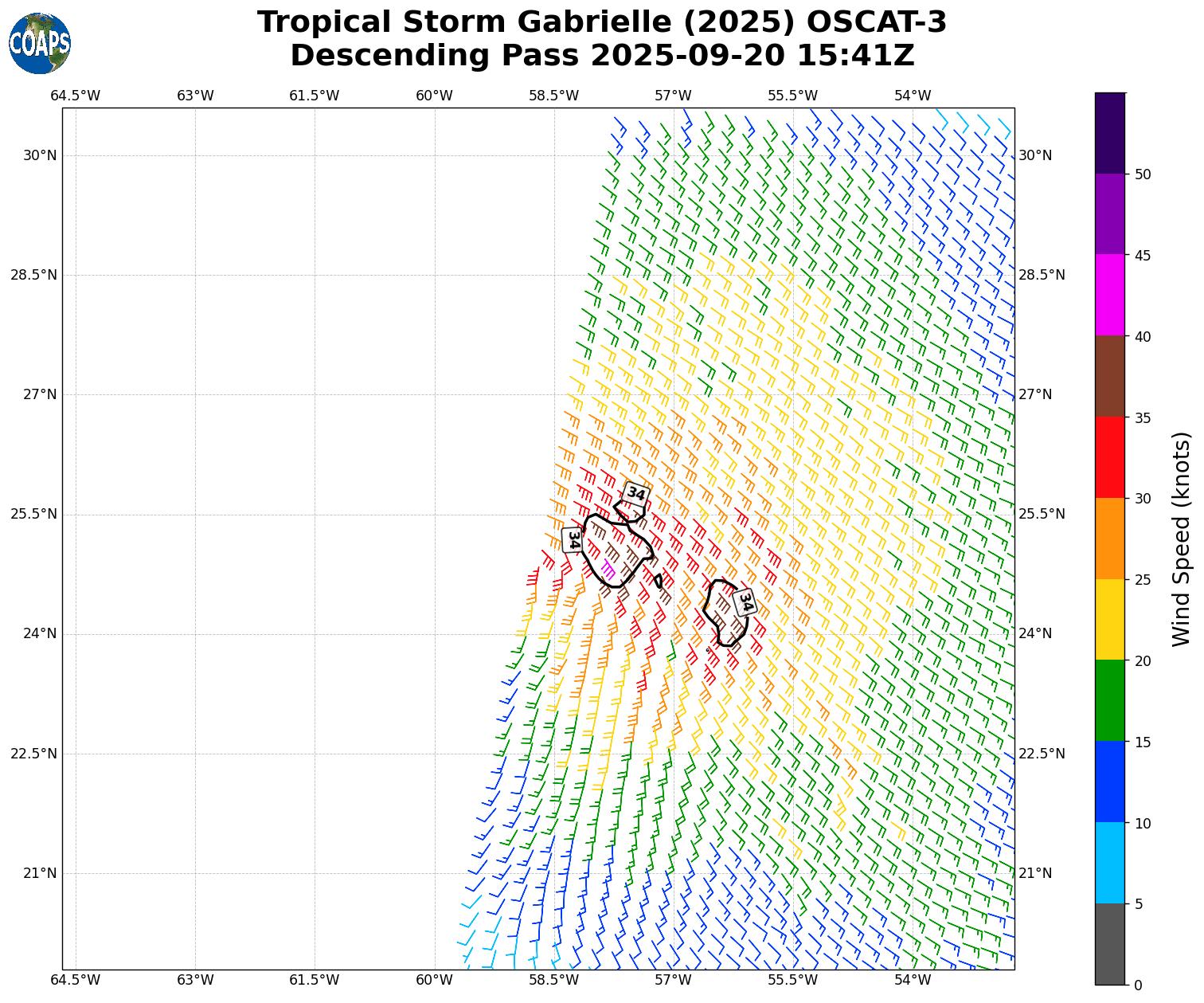This screenshot has width=1204, height=1003.
Task: Click the 60°W label on the top axis
Action: 434,96
